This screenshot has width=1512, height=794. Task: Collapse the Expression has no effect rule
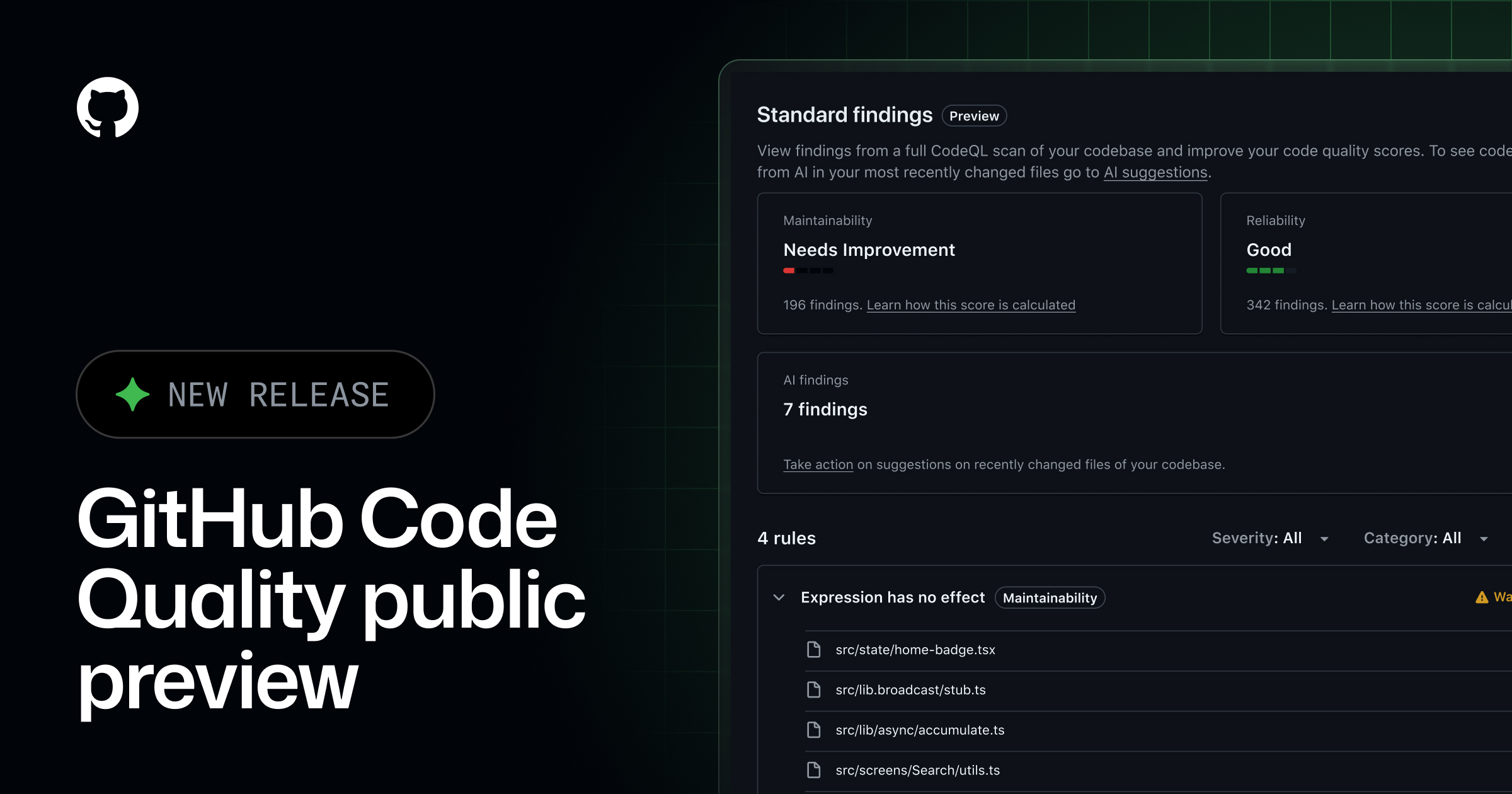[779, 597]
